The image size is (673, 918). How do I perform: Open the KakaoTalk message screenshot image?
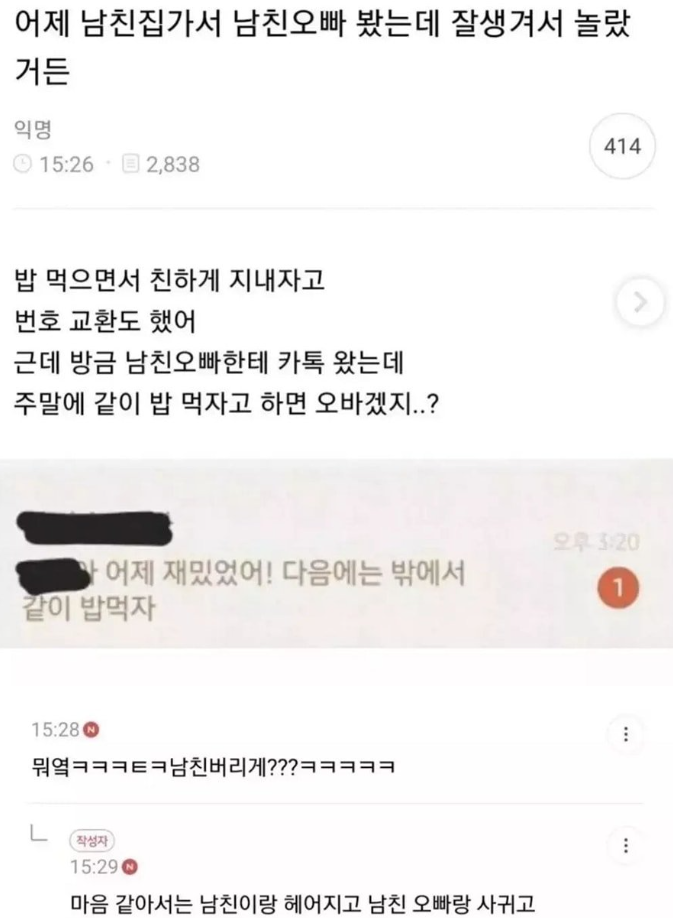tap(336, 553)
